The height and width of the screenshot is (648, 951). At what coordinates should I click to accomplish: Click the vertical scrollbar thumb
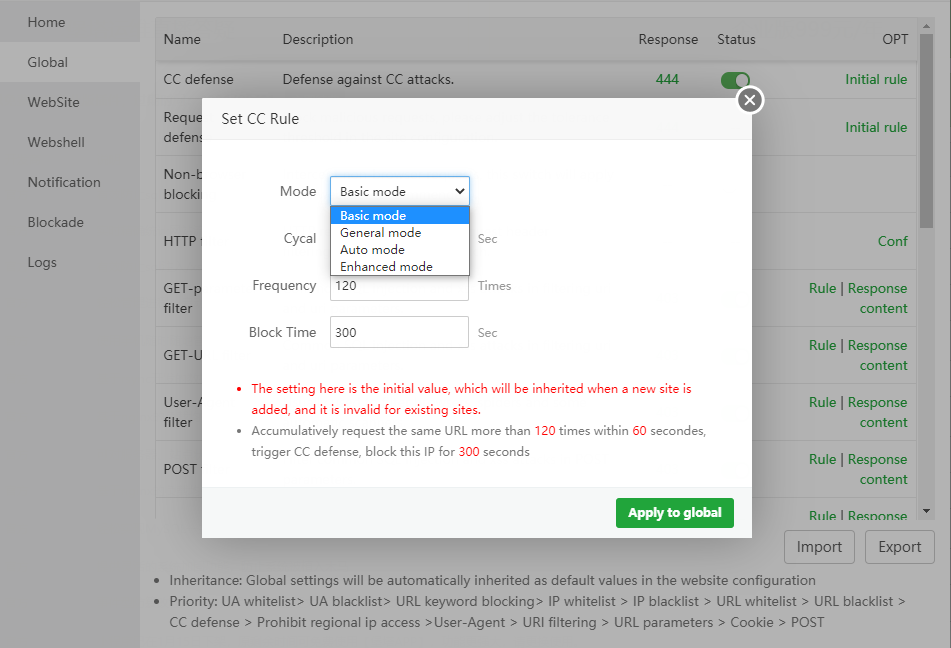[926, 130]
